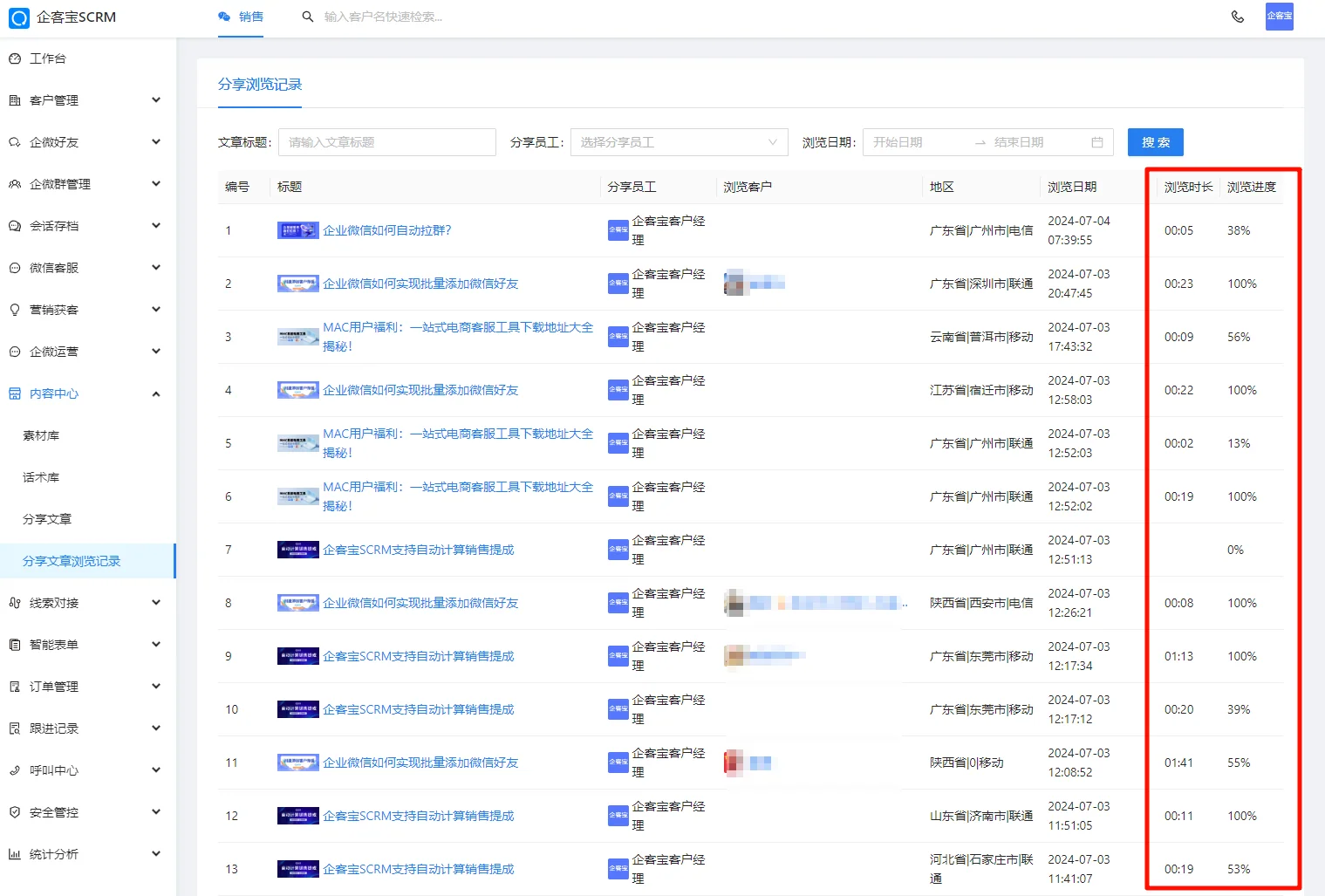This screenshot has width=1325, height=896.
Task: Expand the 线索对接 menu chevron
Action: click(156, 603)
